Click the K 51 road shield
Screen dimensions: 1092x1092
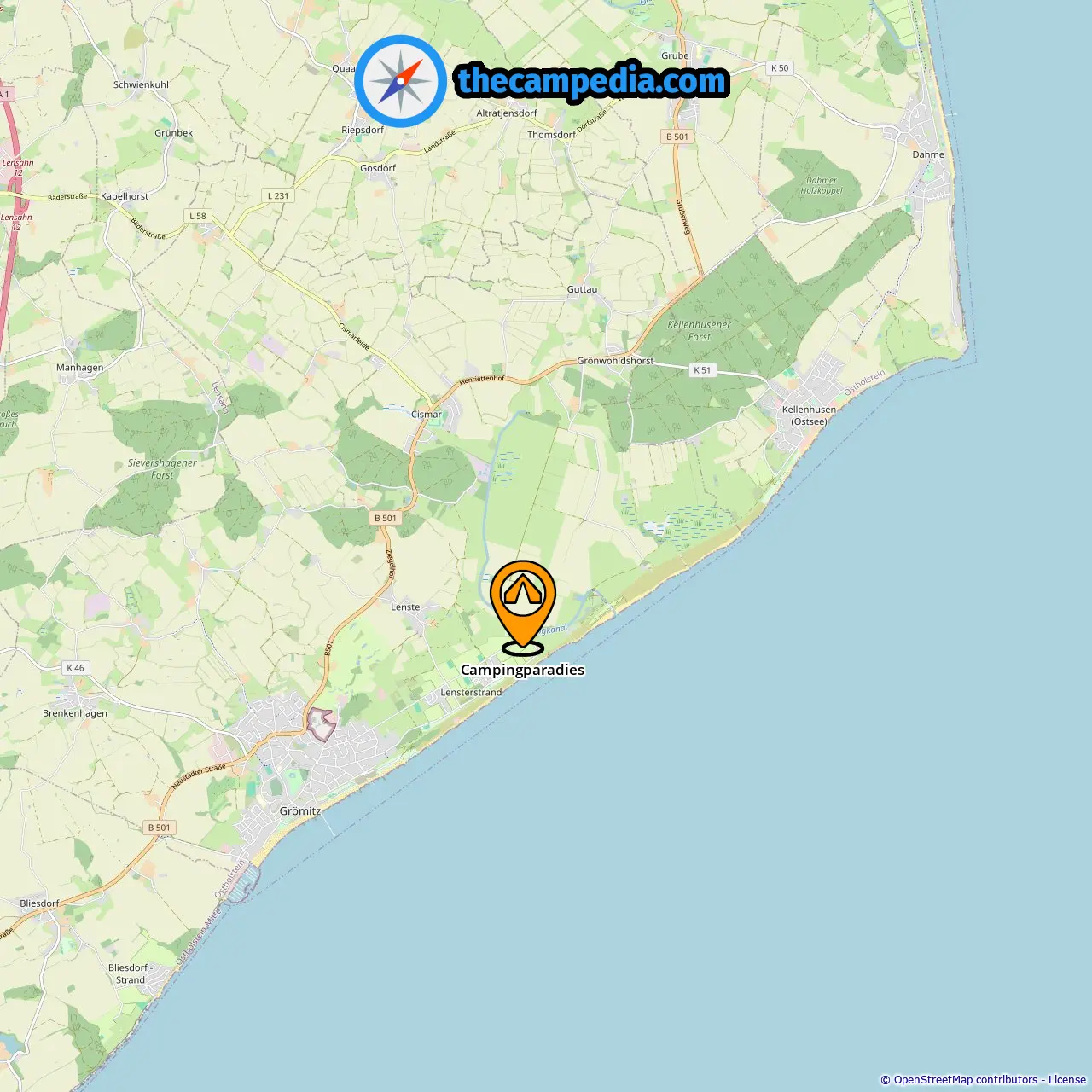[x=702, y=370]
